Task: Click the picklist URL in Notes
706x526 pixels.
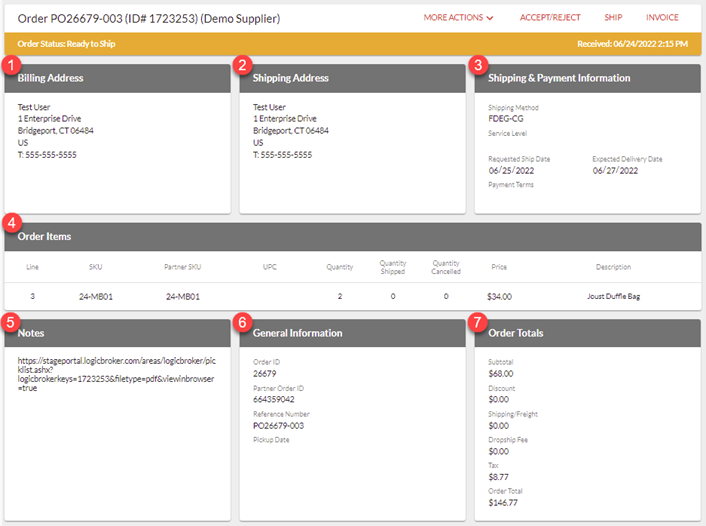Action: coord(115,372)
